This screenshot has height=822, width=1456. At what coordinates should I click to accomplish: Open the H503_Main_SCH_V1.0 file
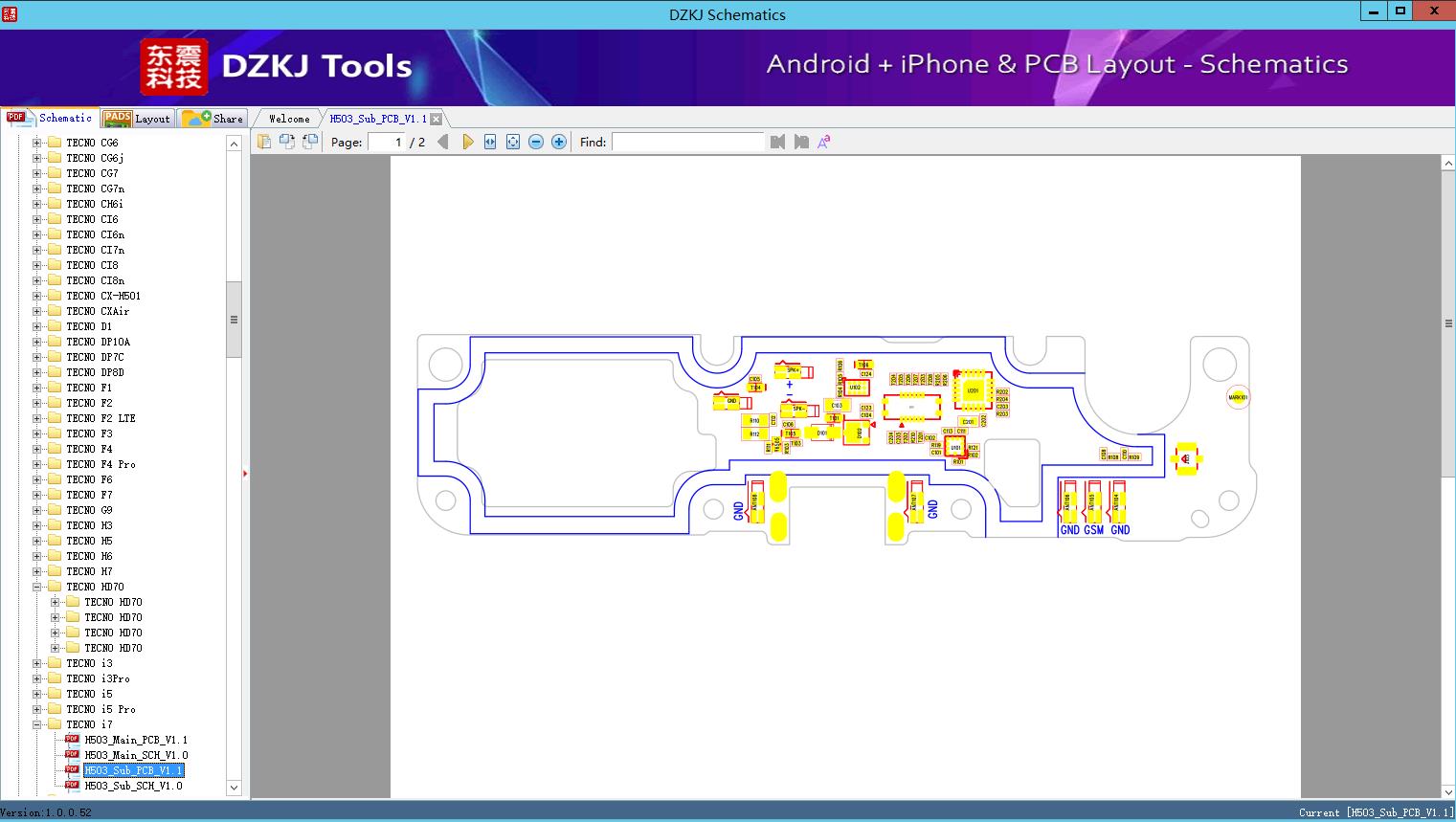point(136,755)
